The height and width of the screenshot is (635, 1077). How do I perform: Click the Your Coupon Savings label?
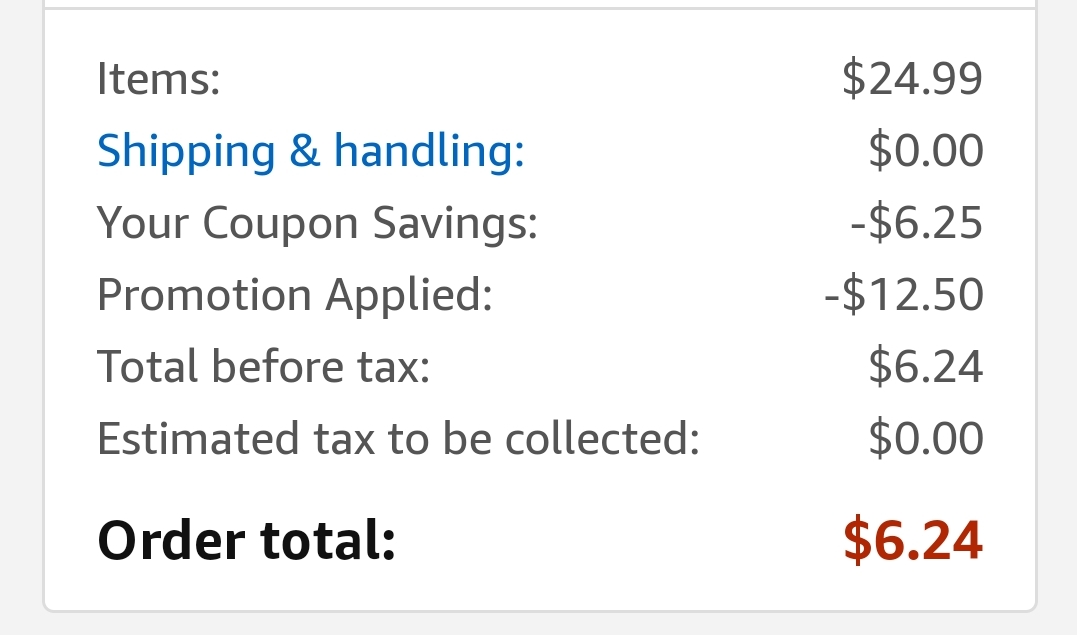click(317, 223)
